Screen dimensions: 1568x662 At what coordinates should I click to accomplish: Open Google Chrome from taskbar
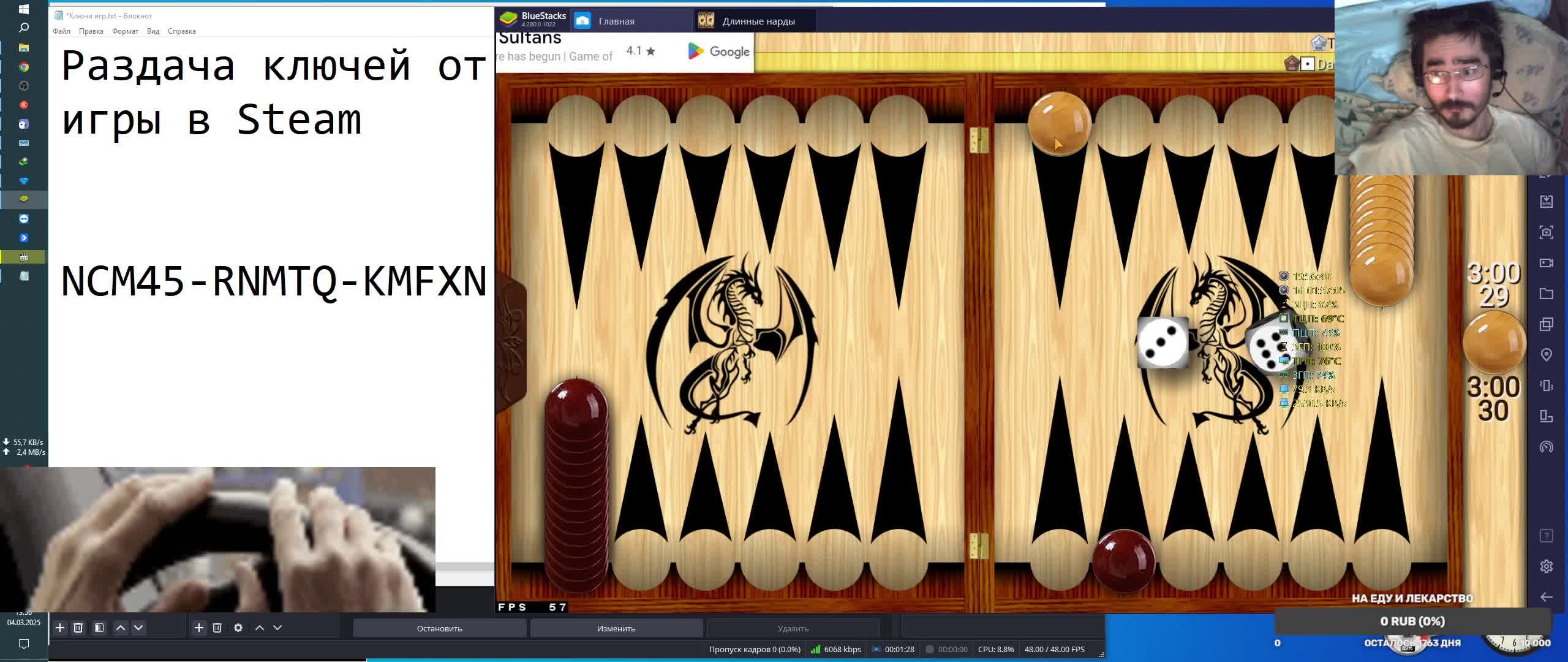pyautogui.click(x=24, y=67)
